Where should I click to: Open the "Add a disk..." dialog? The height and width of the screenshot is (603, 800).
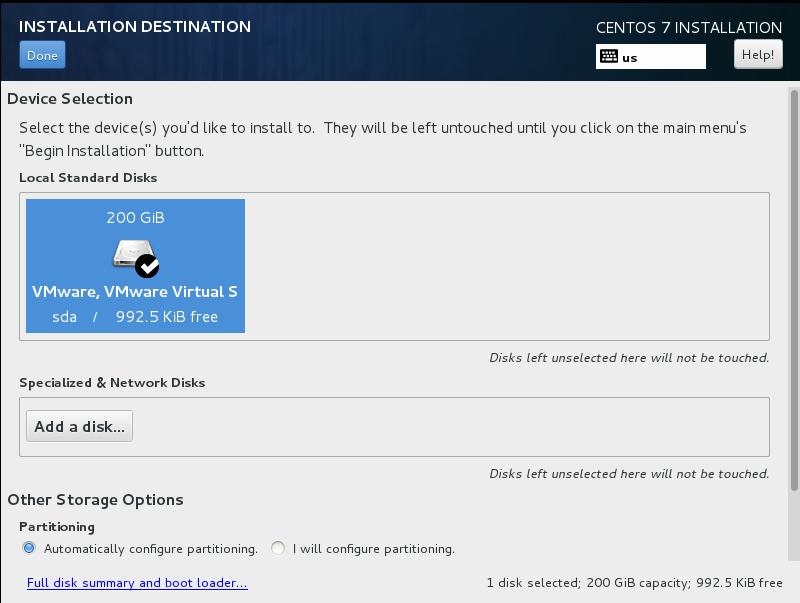pyautogui.click(x=79, y=425)
